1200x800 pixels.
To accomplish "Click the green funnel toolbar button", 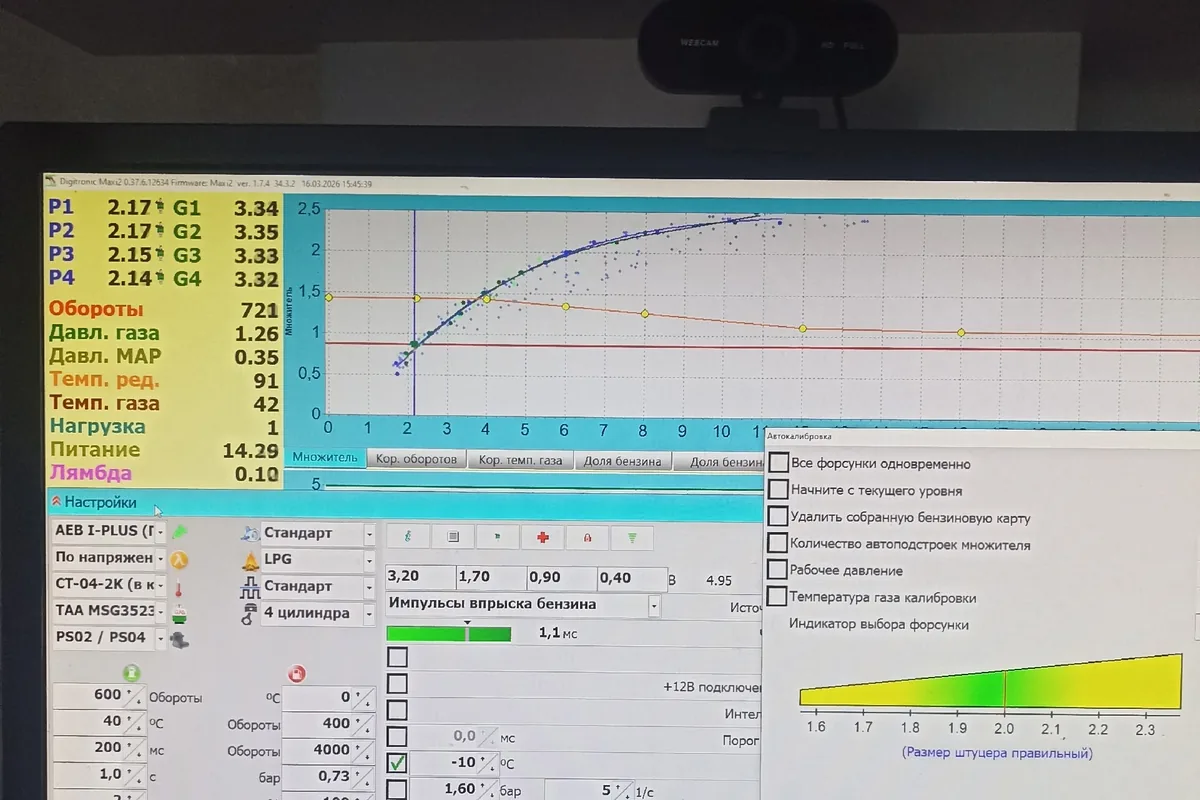I will pos(632,537).
